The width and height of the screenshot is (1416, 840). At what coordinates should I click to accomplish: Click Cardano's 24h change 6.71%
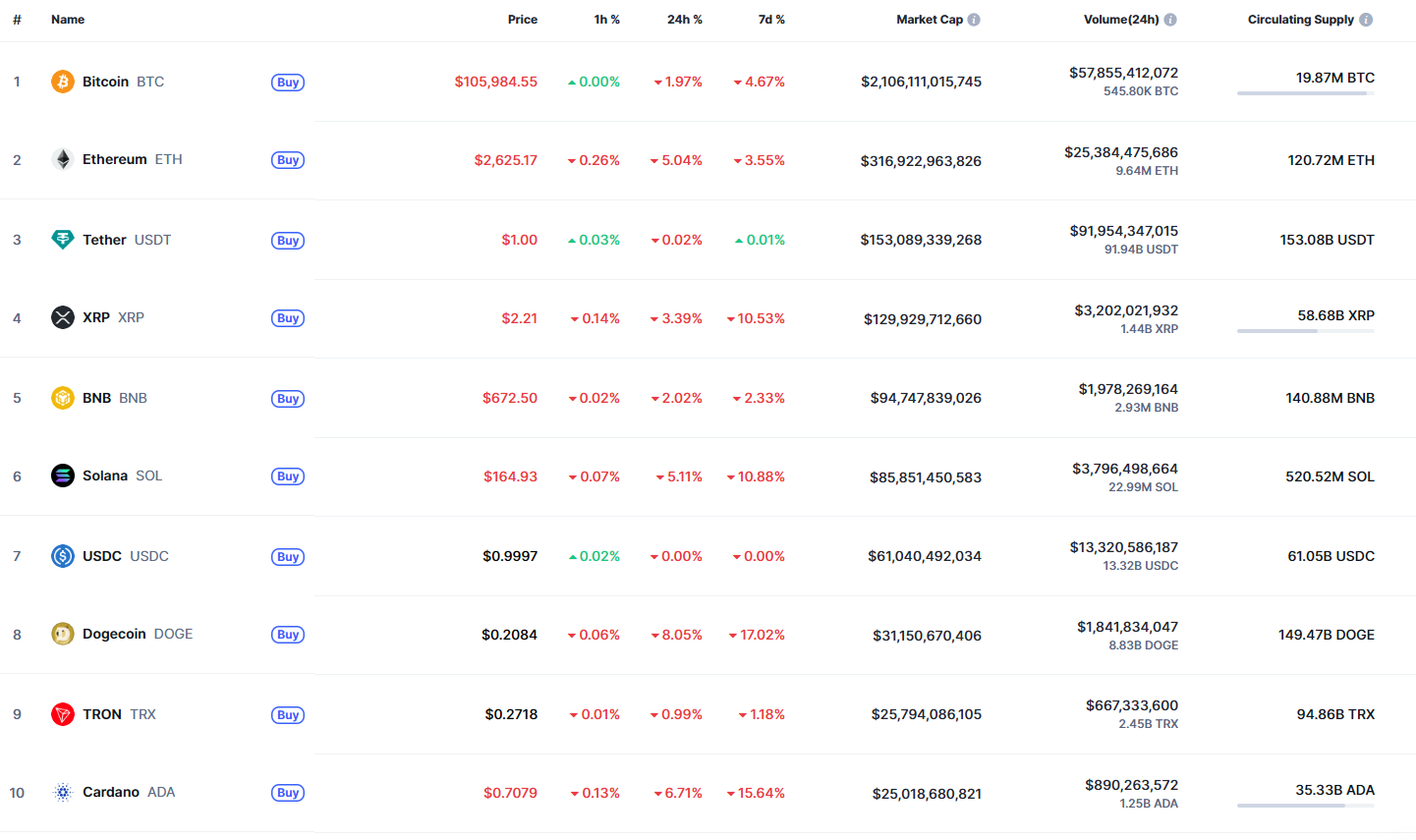tap(679, 793)
